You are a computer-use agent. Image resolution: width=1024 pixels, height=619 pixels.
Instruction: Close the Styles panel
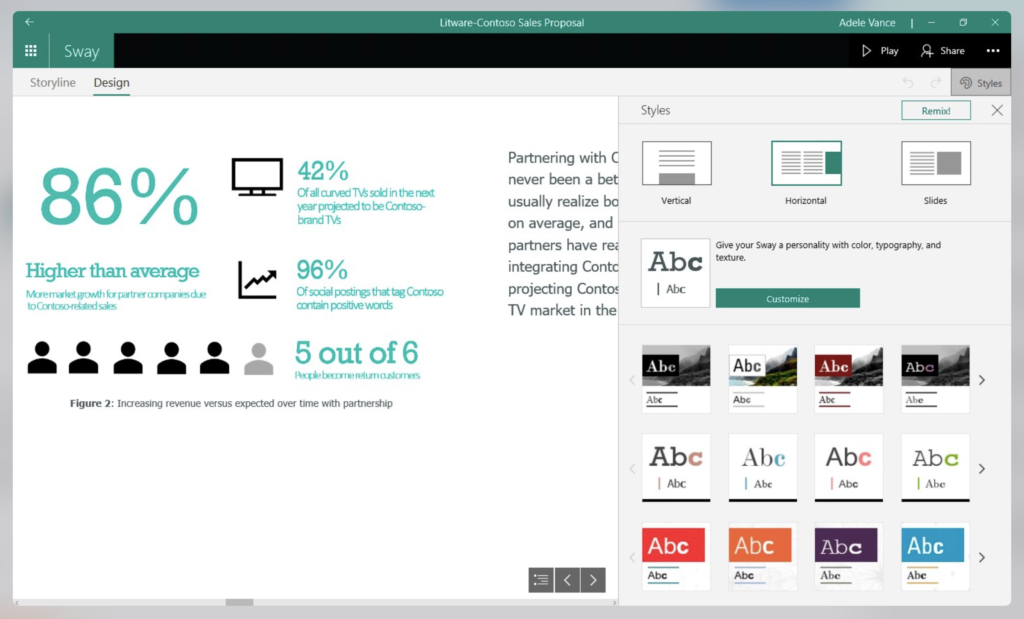tap(997, 110)
